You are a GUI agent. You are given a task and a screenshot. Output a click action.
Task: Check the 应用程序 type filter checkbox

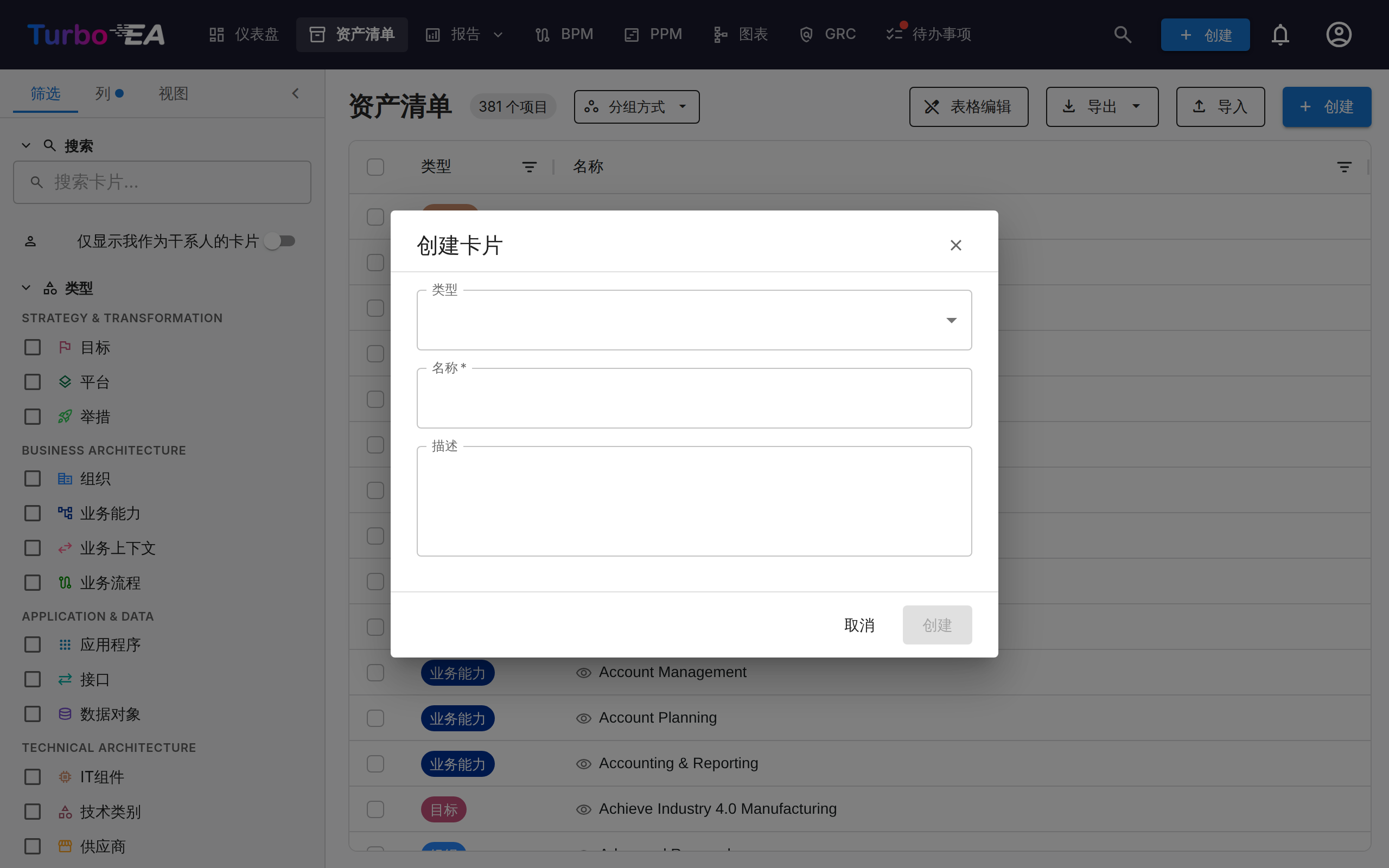(33, 644)
